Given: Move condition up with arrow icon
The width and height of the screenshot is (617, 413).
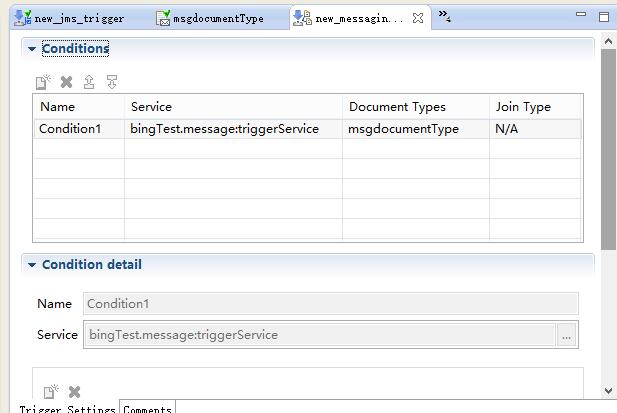Looking at the screenshot, I should pos(89,82).
